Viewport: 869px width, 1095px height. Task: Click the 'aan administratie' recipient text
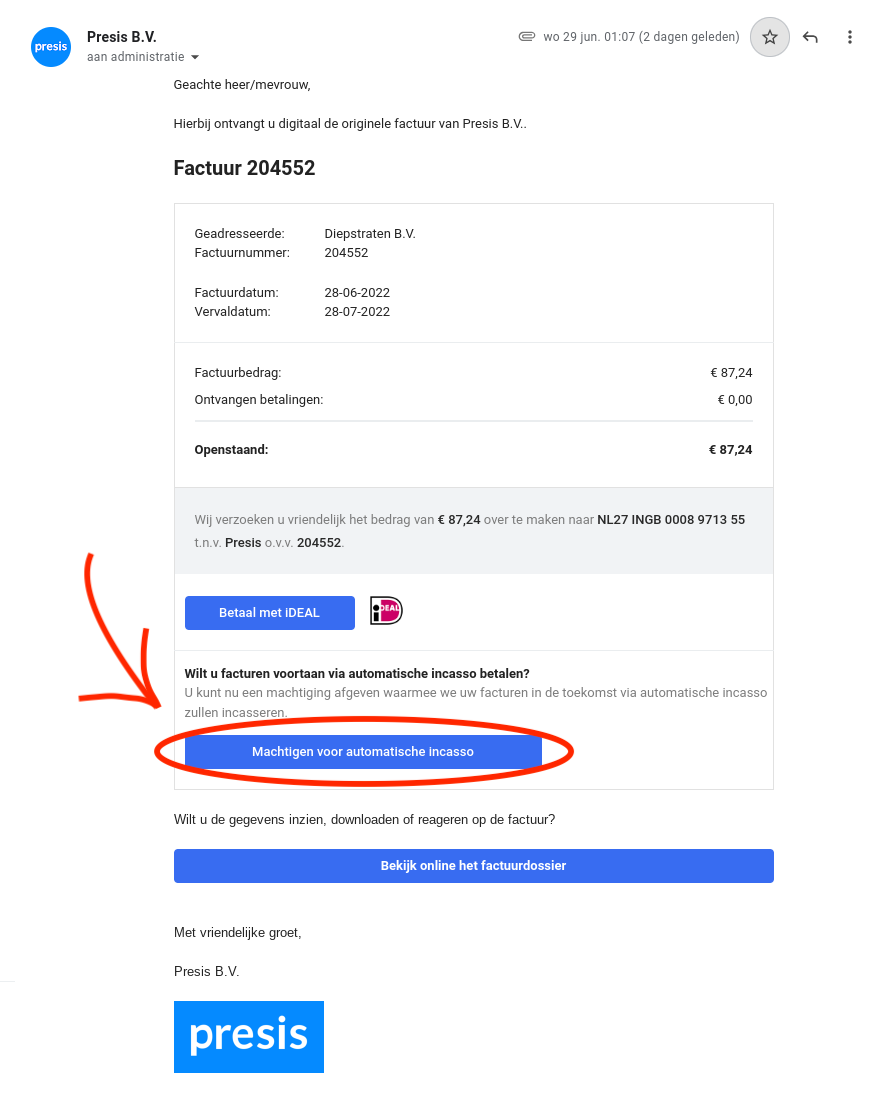click(x=135, y=58)
